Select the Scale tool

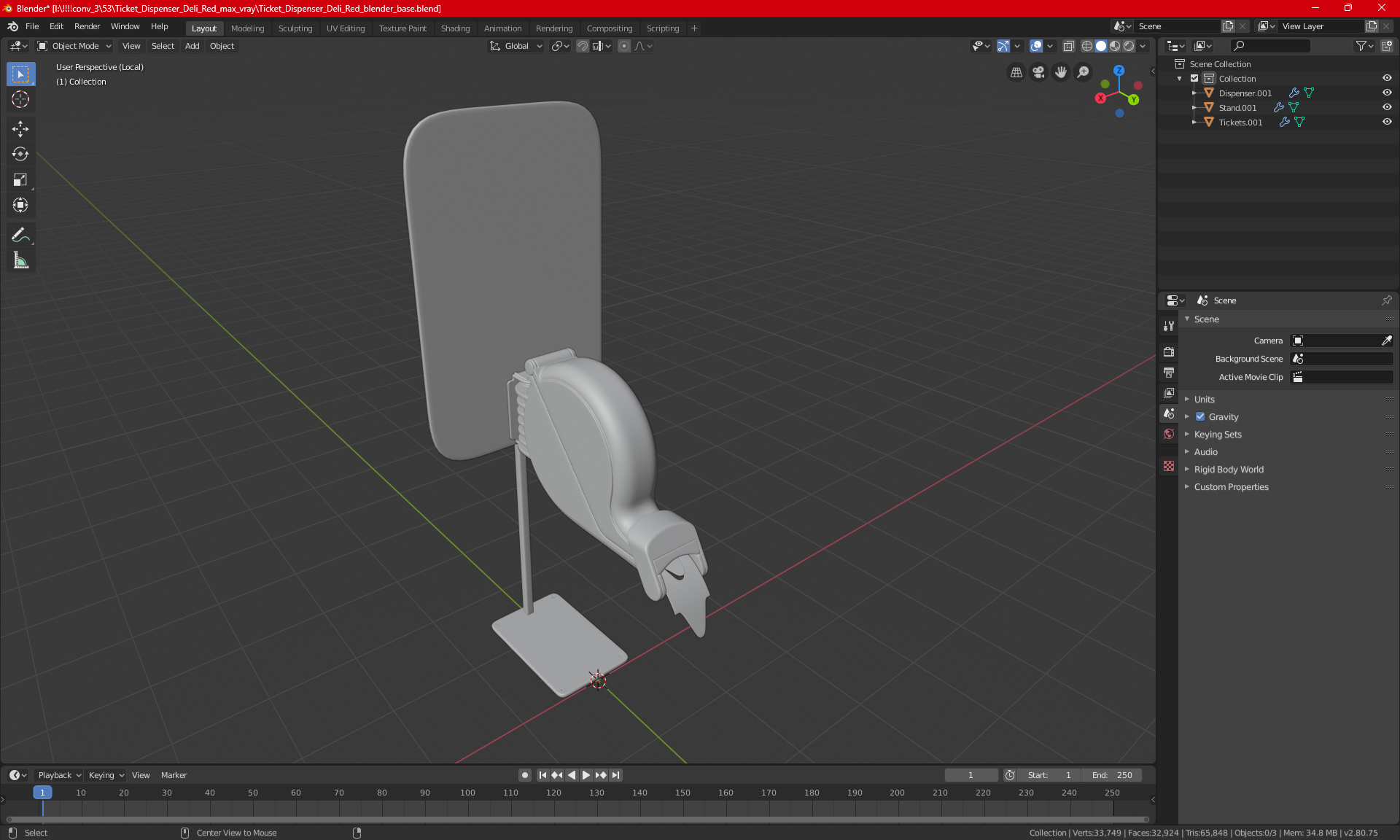click(20, 179)
